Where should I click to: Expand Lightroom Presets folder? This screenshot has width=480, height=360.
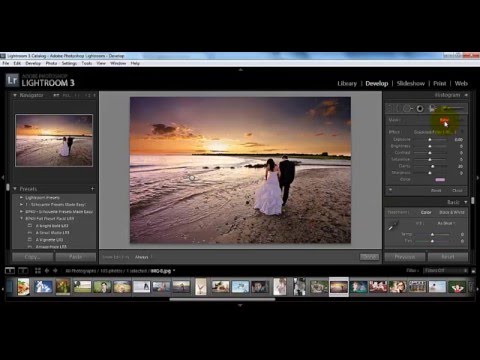pos(21,197)
